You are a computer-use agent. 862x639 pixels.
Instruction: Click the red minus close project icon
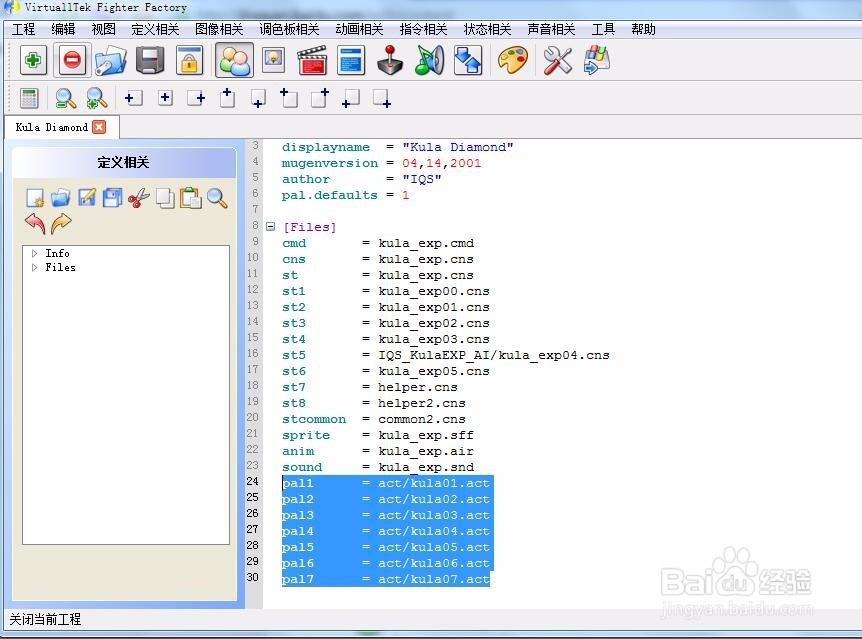pyautogui.click(x=72, y=60)
